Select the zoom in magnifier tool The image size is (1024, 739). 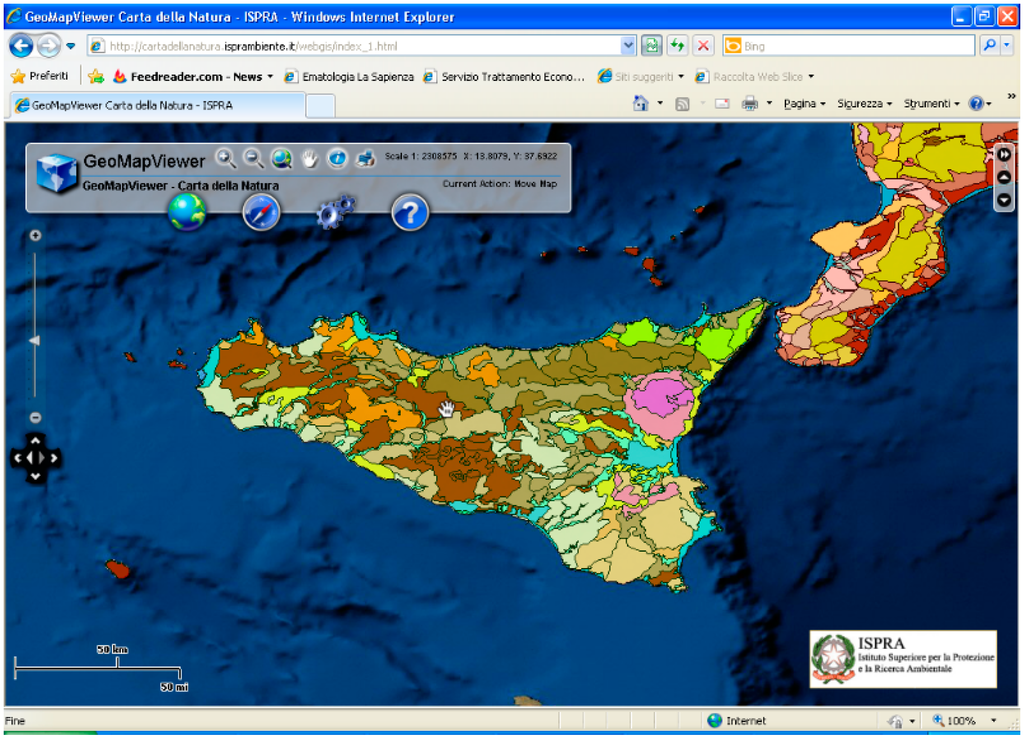click(226, 158)
